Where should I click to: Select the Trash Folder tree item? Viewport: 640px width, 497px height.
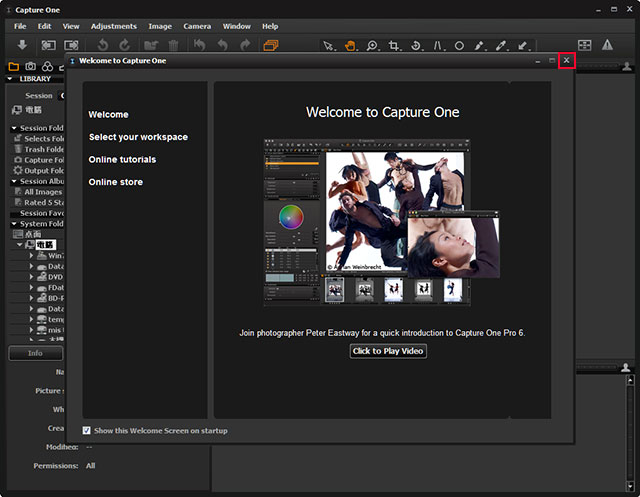pos(39,149)
